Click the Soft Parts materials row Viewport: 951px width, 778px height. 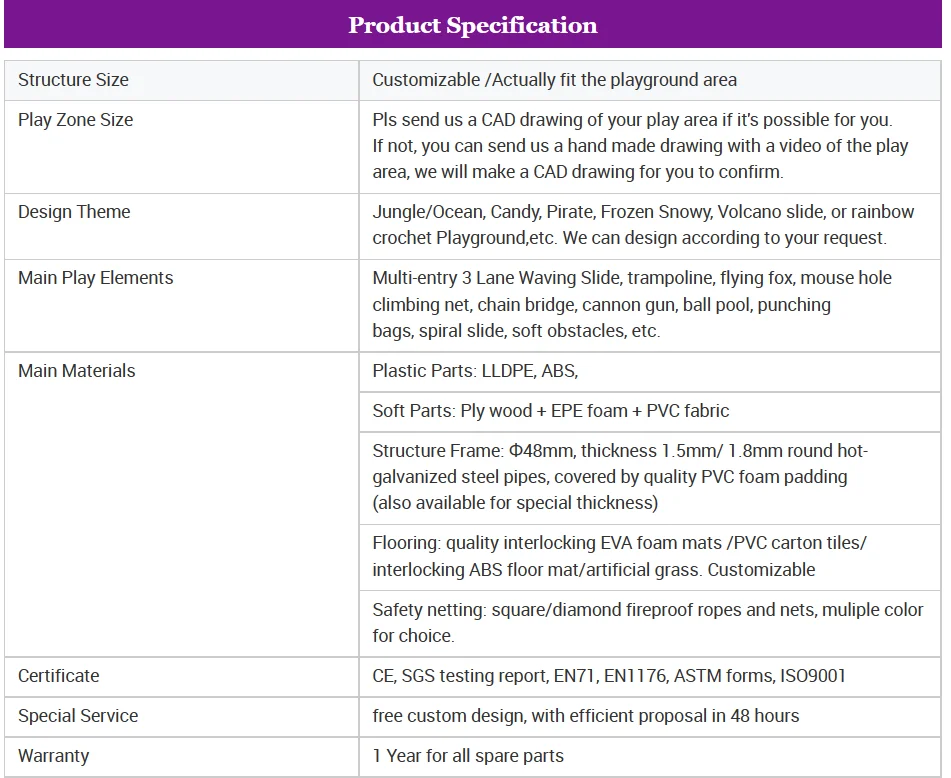click(x=551, y=411)
